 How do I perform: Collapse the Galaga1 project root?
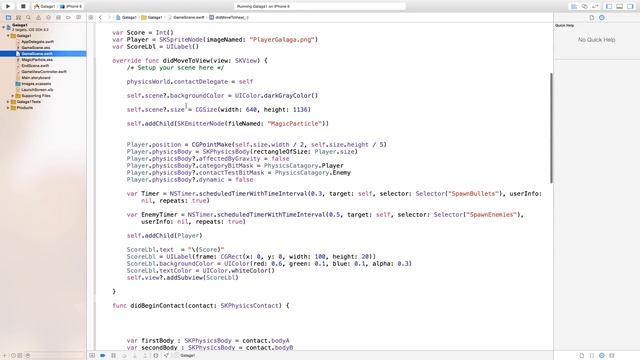pos(4,27)
